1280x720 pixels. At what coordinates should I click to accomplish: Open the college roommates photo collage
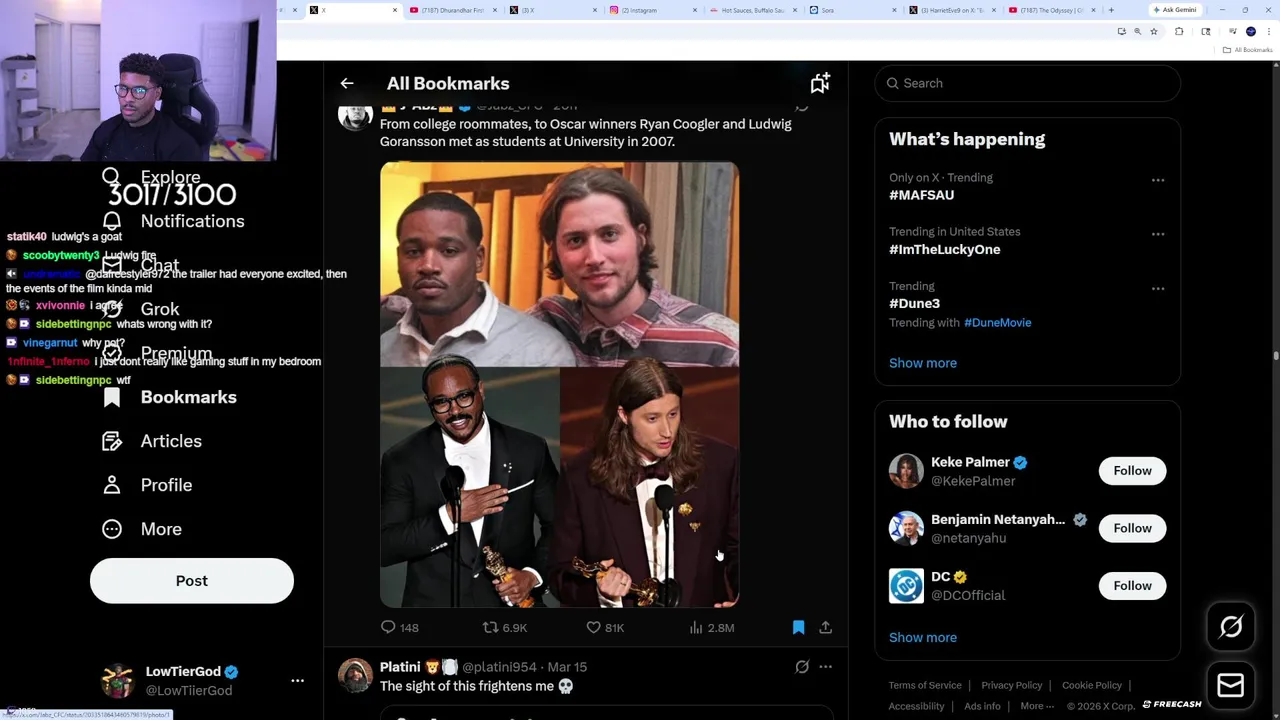tap(559, 385)
